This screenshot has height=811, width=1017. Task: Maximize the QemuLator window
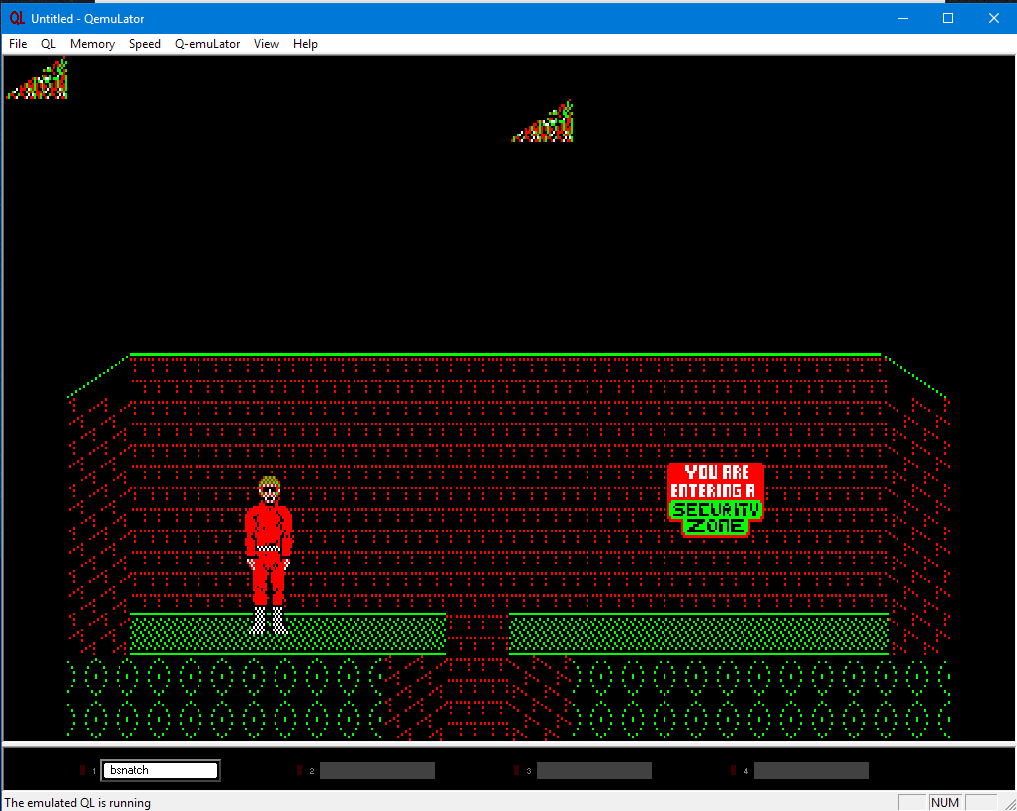(x=948, y=18)
